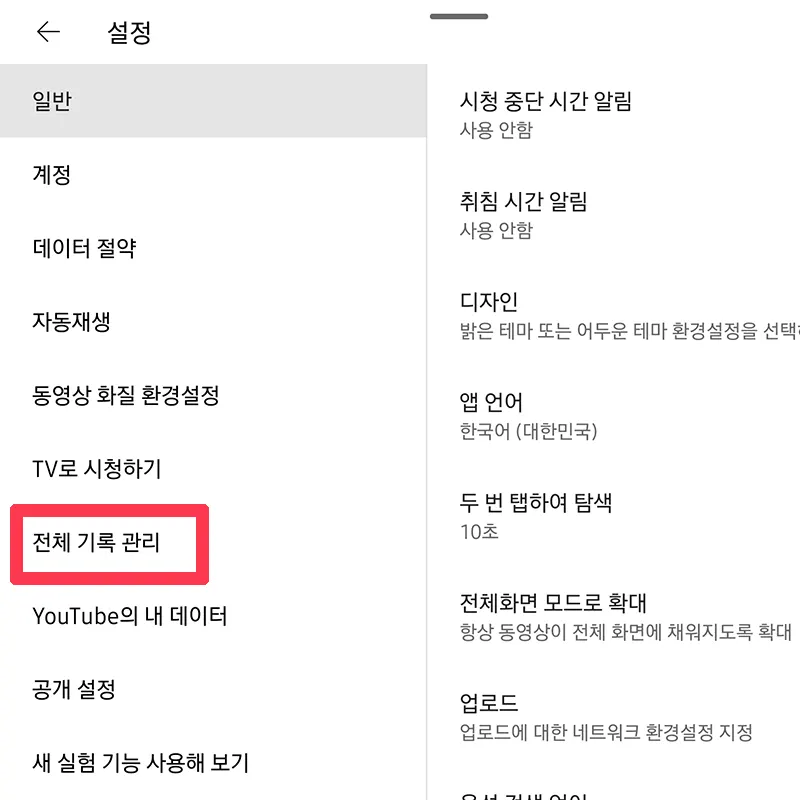This screenshot has width=800, height=800.
Task: Go back using the arrow icon
Action: pos(48,32)
